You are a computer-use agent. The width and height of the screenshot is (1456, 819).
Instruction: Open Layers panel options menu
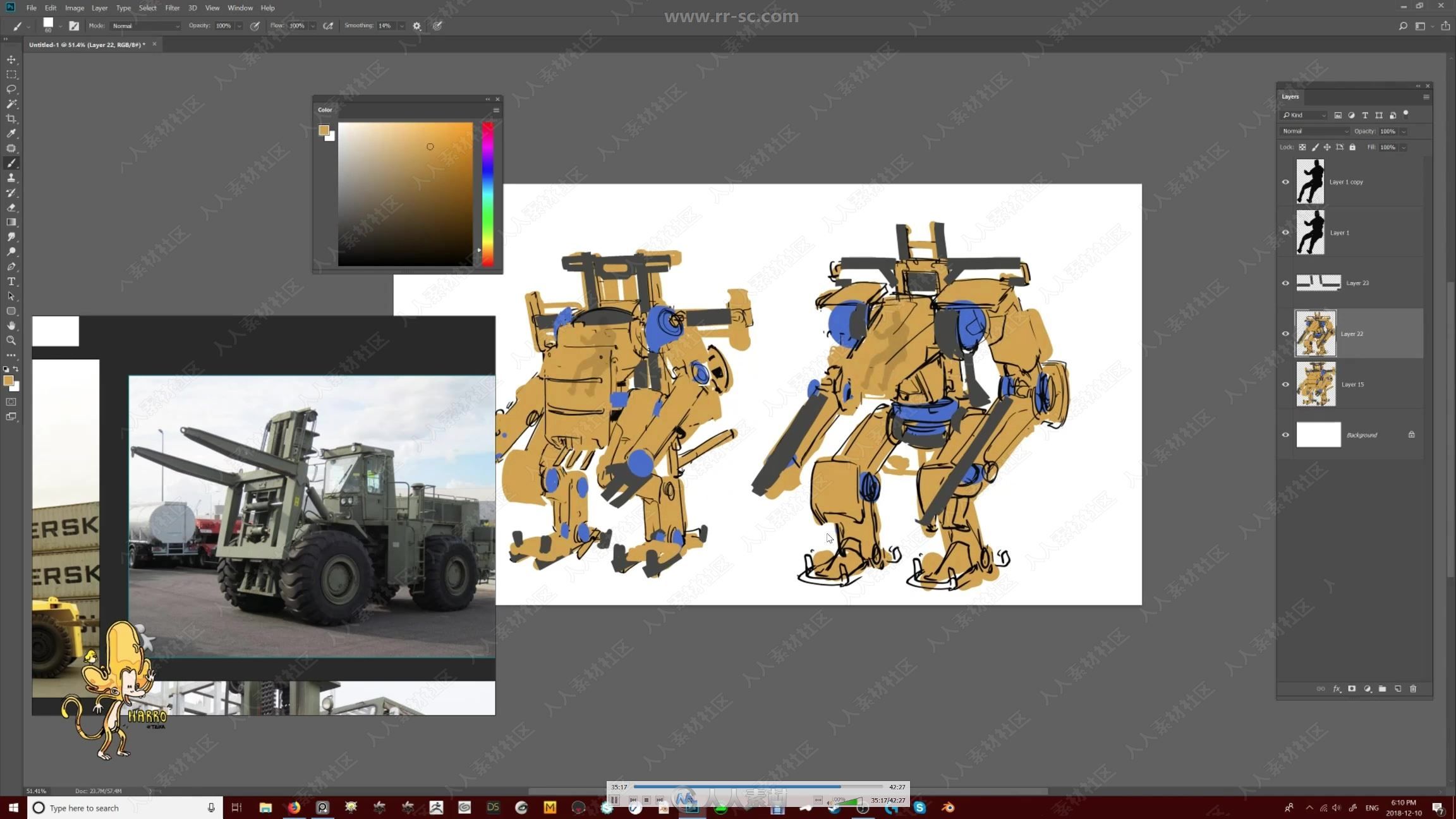1426,97
